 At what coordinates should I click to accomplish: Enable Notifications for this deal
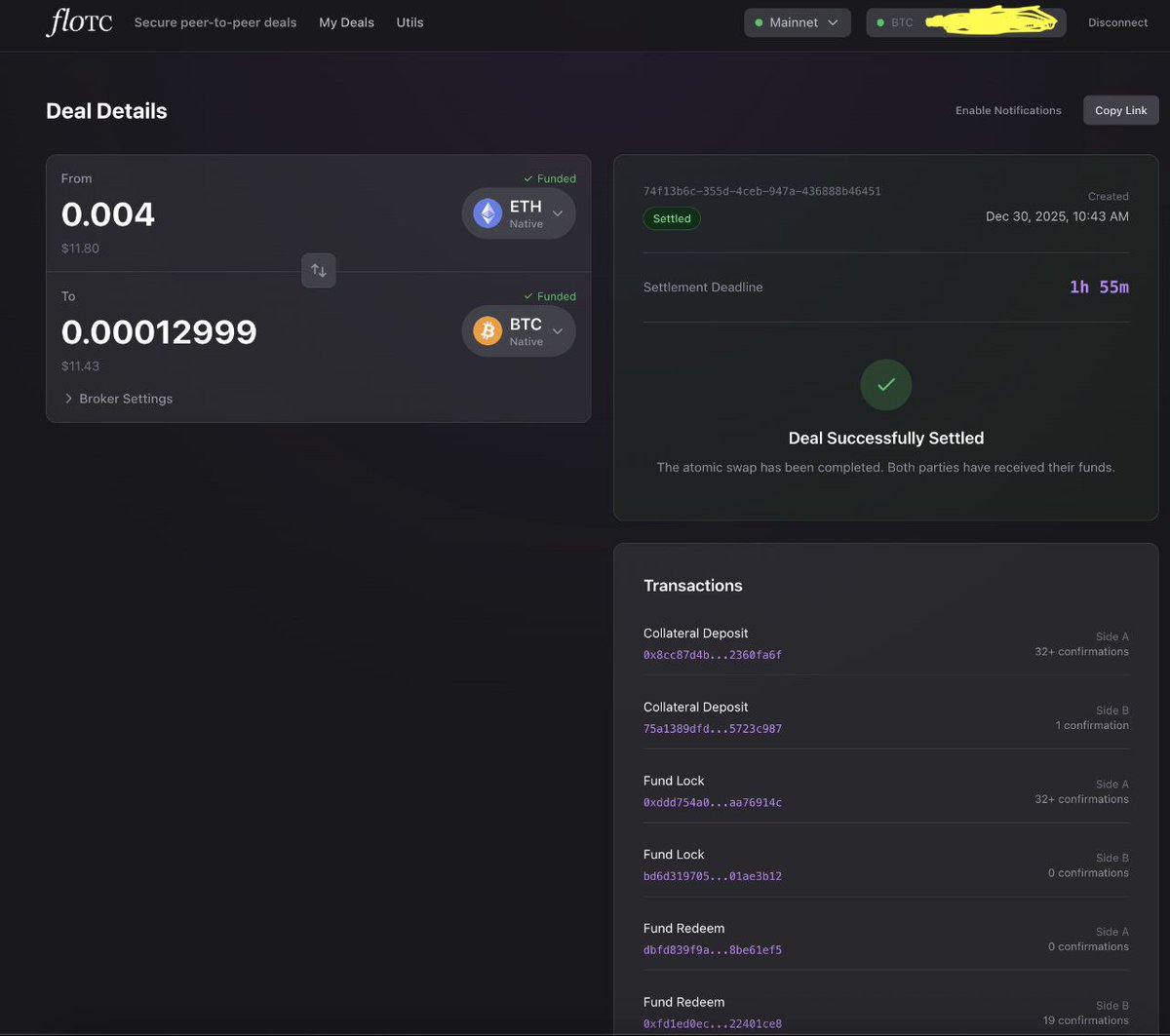point(1008,110)
